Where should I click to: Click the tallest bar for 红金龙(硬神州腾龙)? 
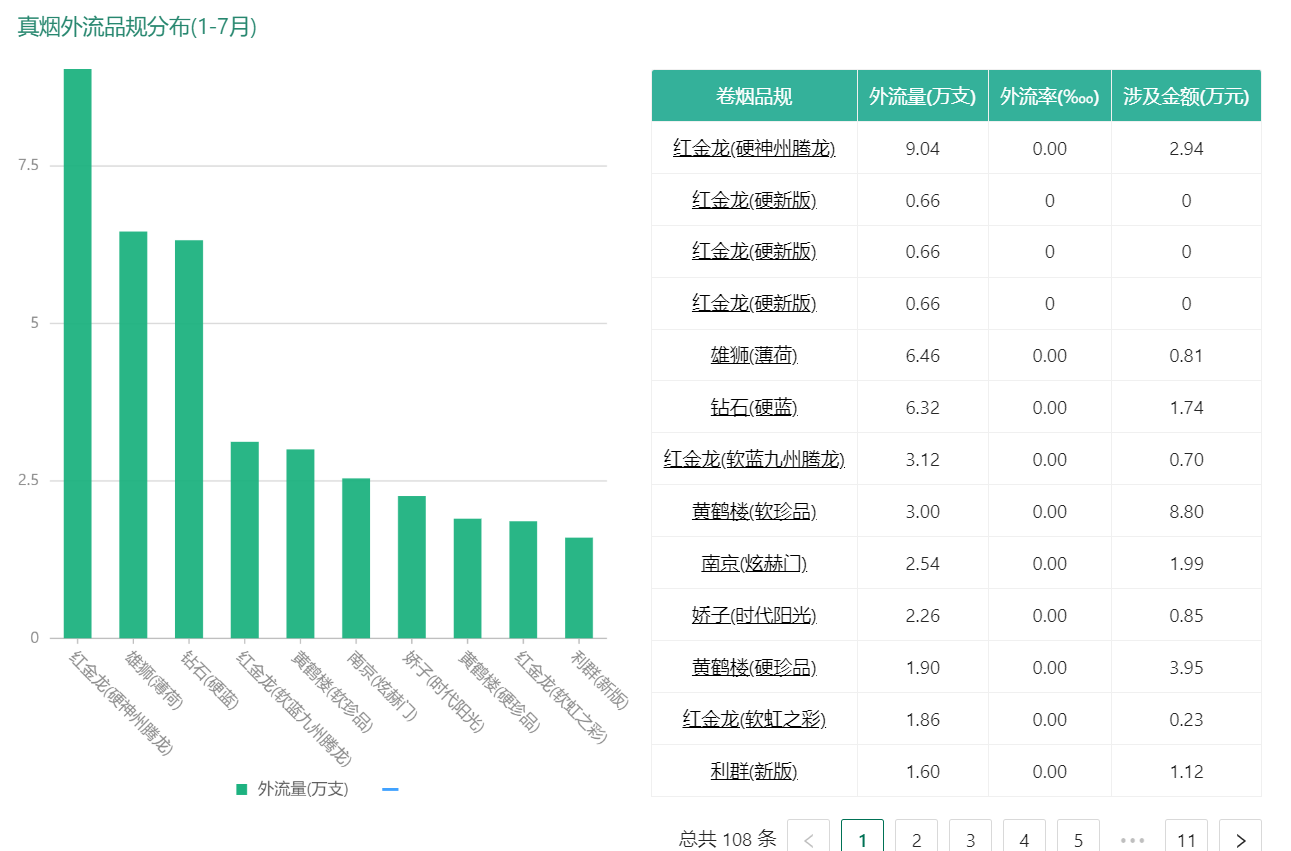point(77,353)
